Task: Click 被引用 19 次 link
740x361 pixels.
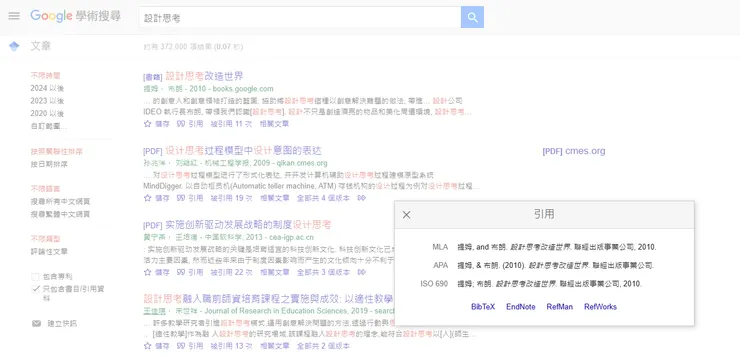Action: (x=231, y=198)
